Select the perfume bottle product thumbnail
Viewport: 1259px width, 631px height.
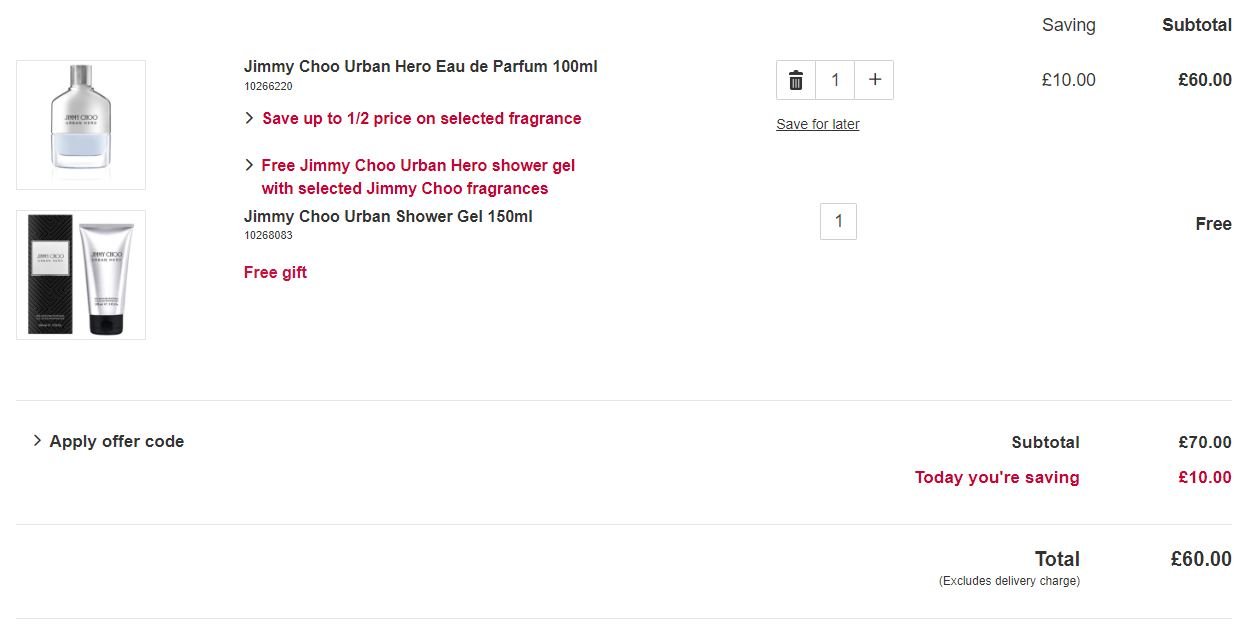point(81,125)
